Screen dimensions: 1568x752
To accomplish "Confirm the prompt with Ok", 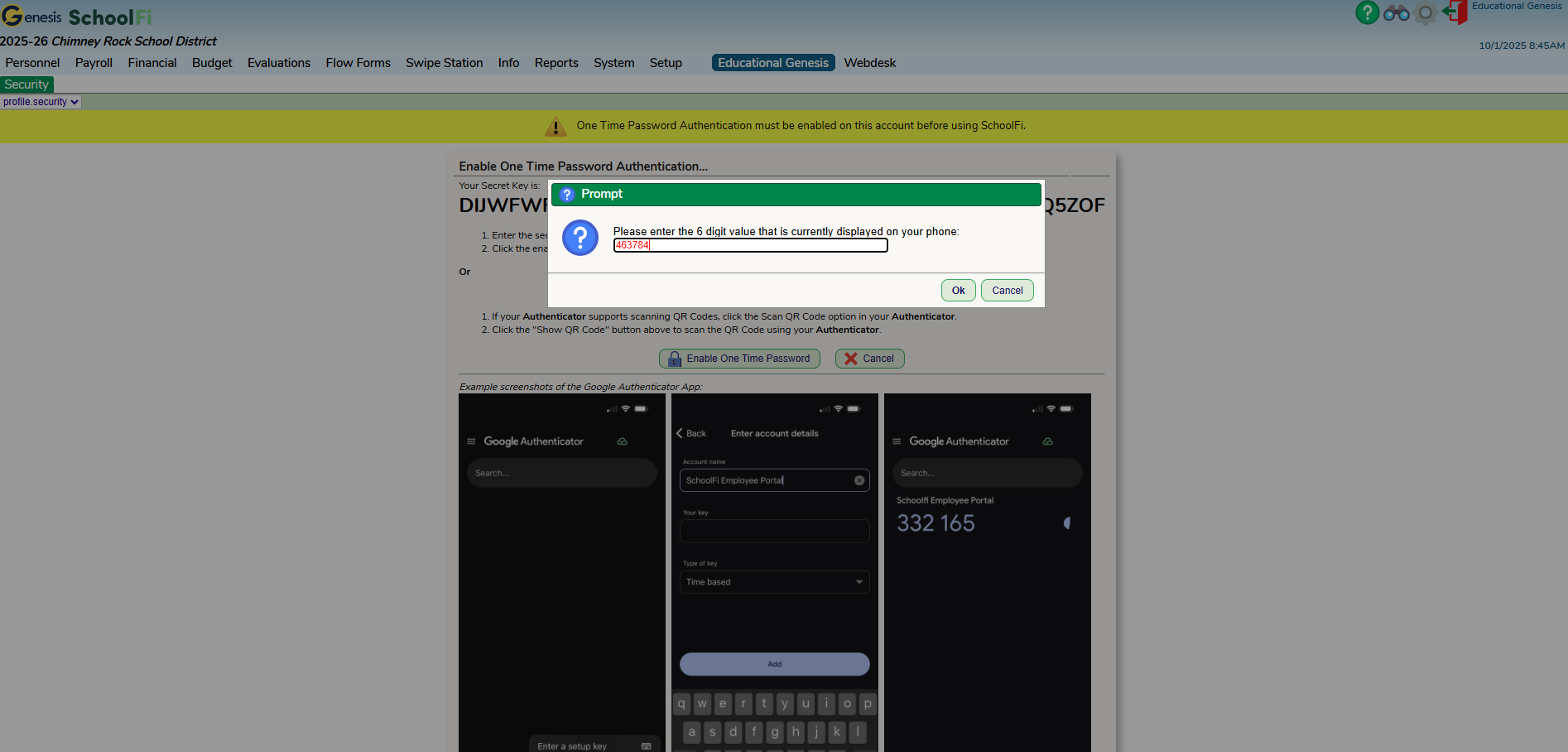I will coord(958,291).
